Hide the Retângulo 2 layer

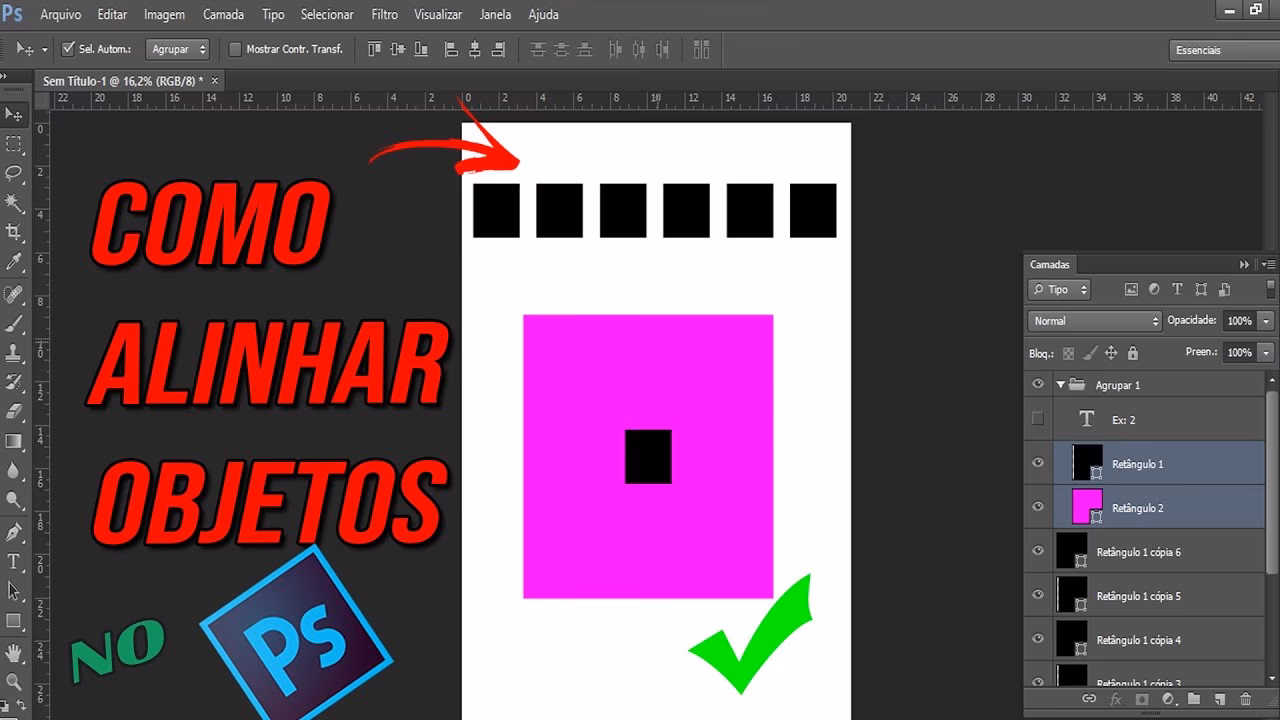[1037, 507]
